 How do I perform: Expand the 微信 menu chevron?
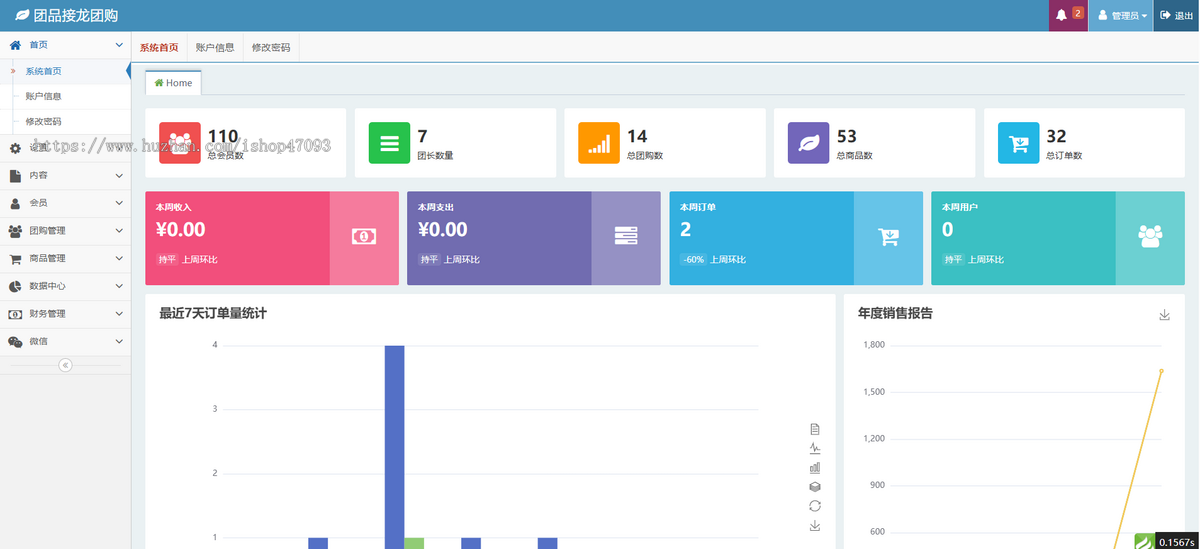click(x=119, y=342)
